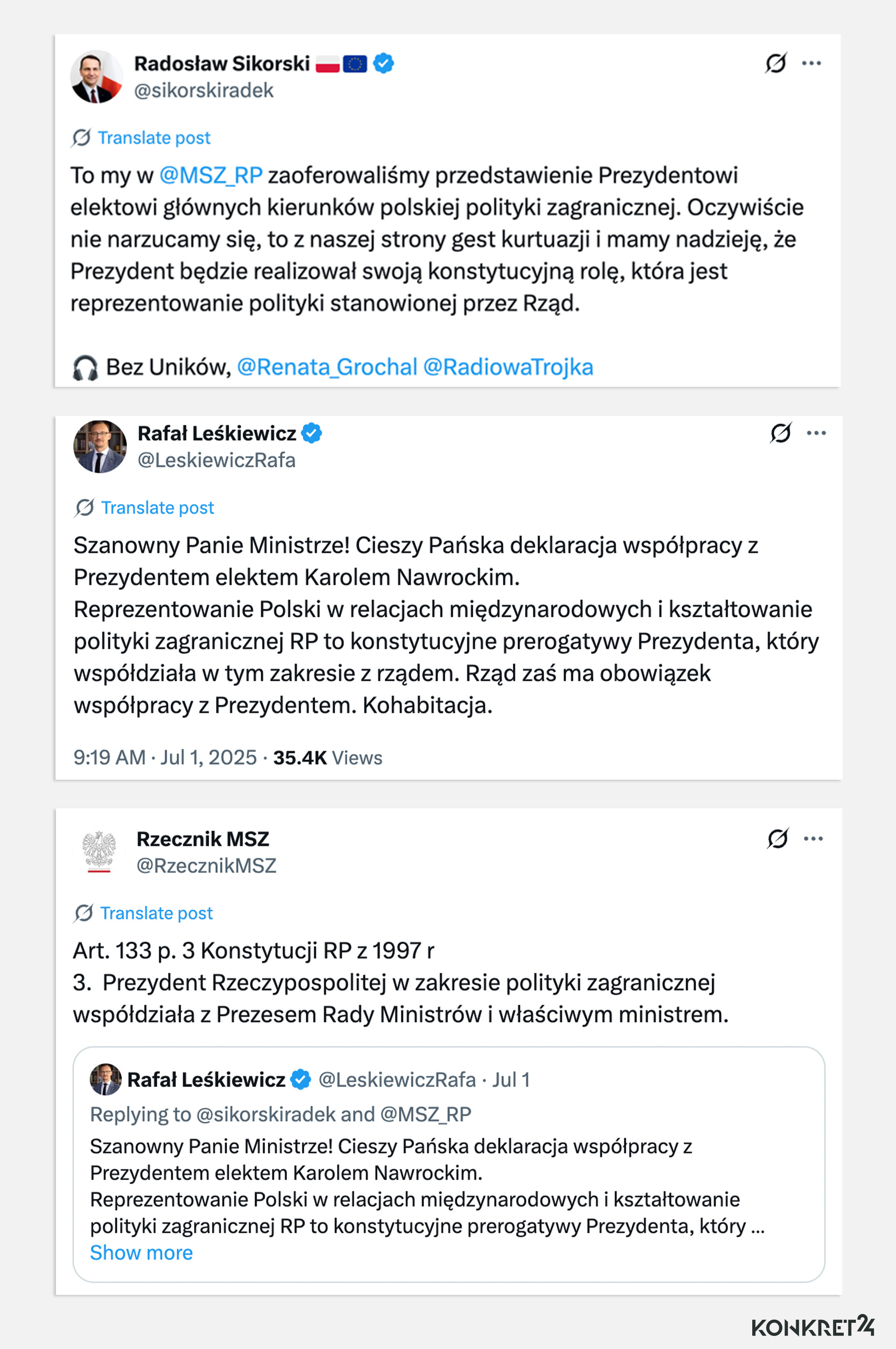Open Sikorski's profile avatar

click(x=96, y=76)
